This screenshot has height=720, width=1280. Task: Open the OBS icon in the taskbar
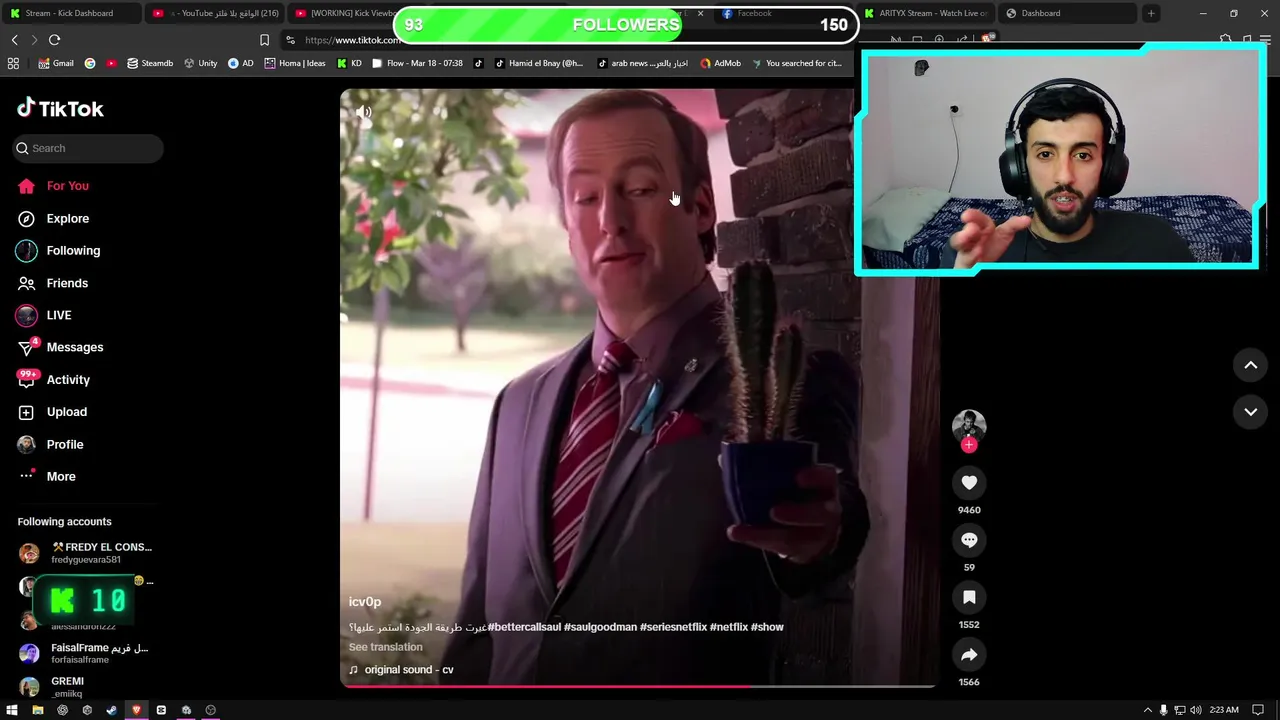pyautogui.click(x=210, y=710)
